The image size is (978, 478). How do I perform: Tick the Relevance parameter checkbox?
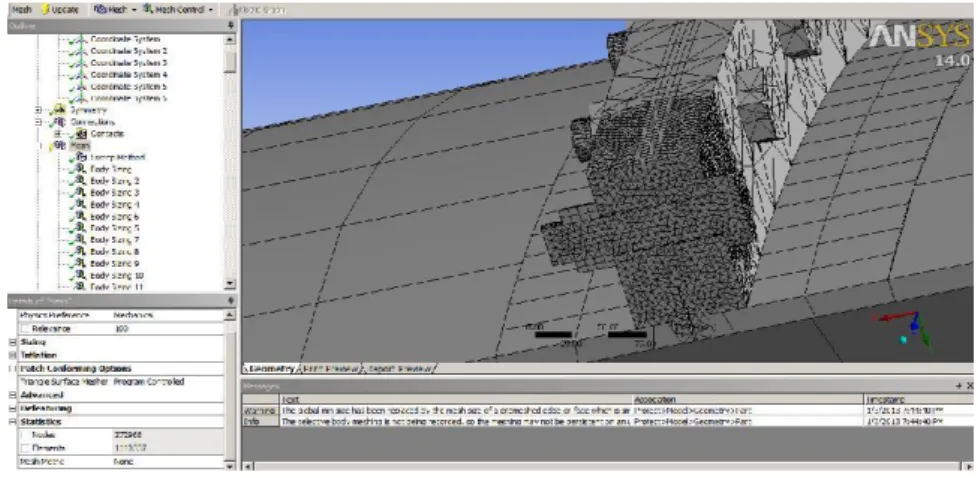coord(24,329)
